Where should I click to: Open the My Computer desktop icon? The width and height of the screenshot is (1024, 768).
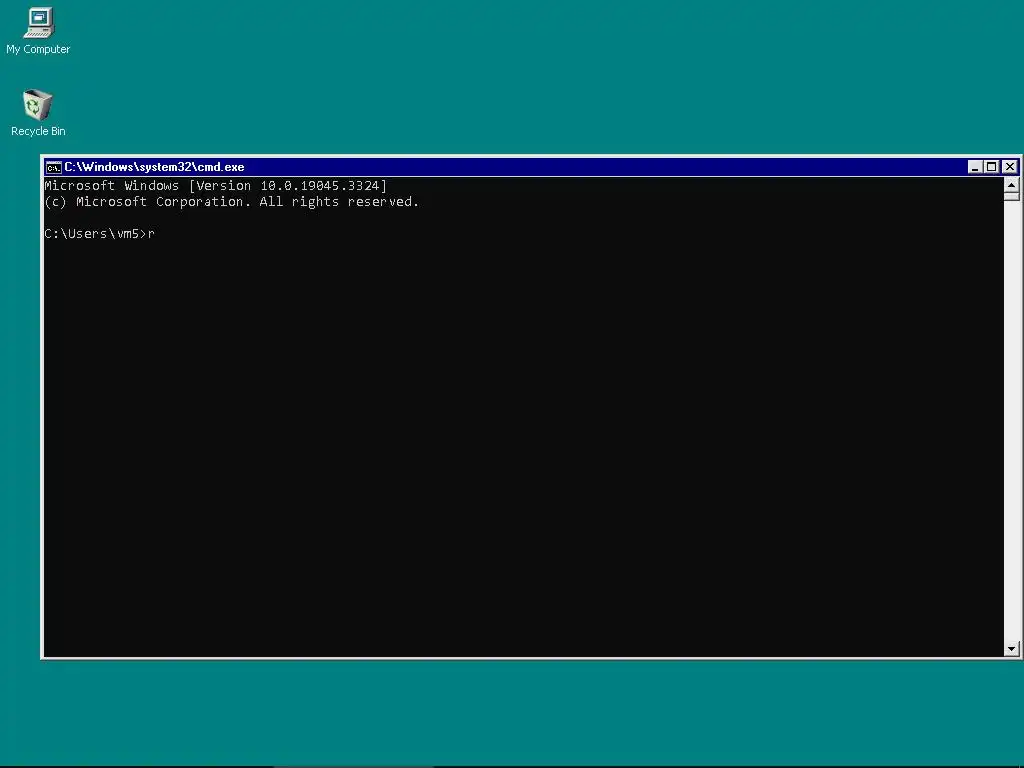pyautogui.click(x=38, y=31)
